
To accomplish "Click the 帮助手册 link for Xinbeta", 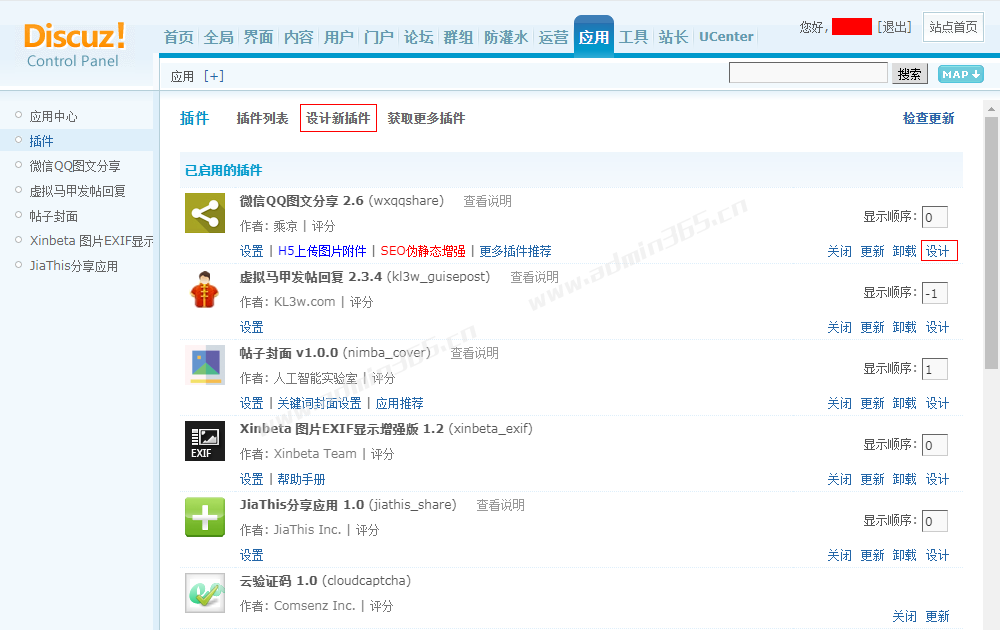I will click(x=301, y=479).
